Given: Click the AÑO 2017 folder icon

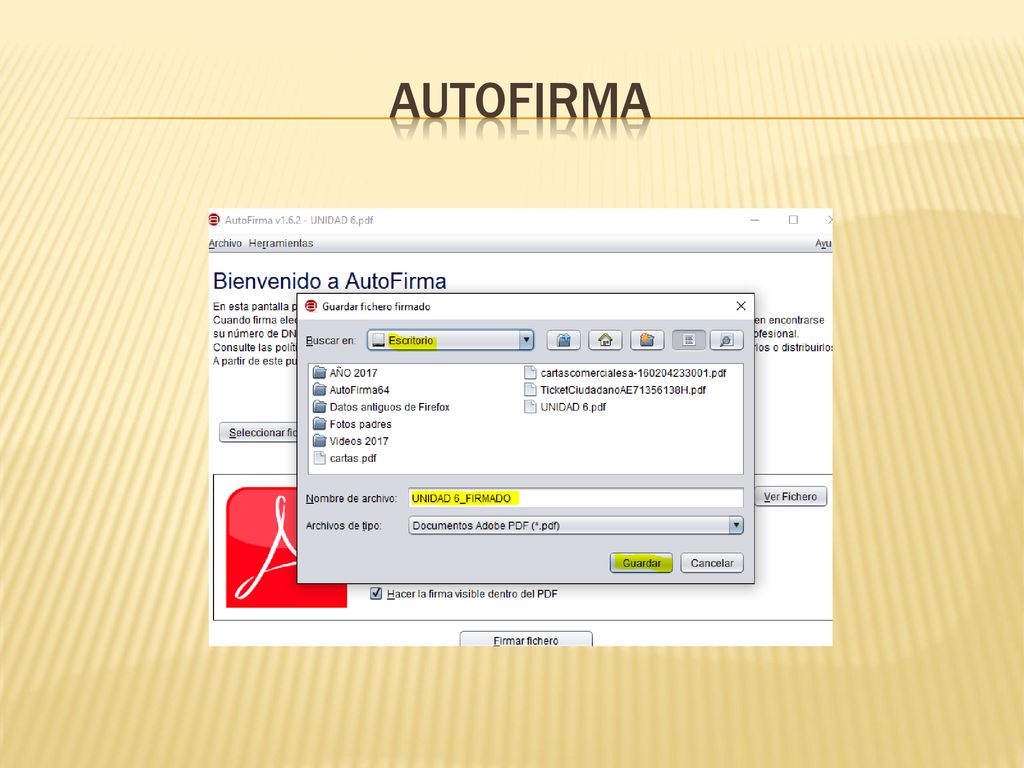Looking at the screenshot, I should click(x=319, y=372).
